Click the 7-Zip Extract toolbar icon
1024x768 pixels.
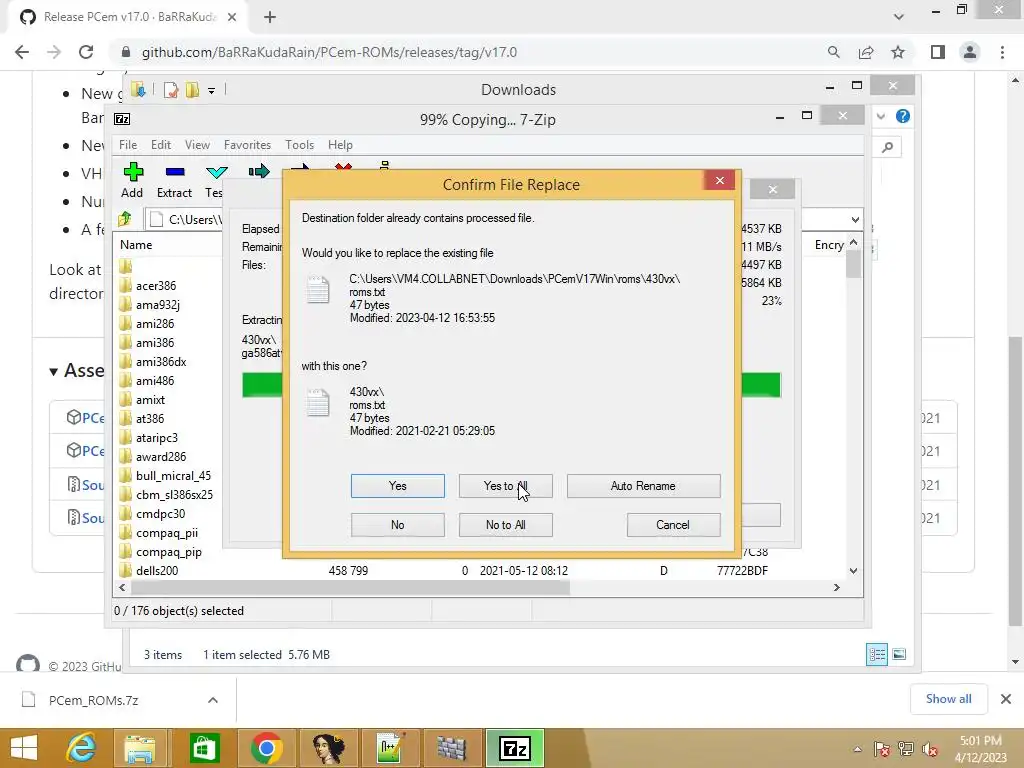click(x=174, y=180)
